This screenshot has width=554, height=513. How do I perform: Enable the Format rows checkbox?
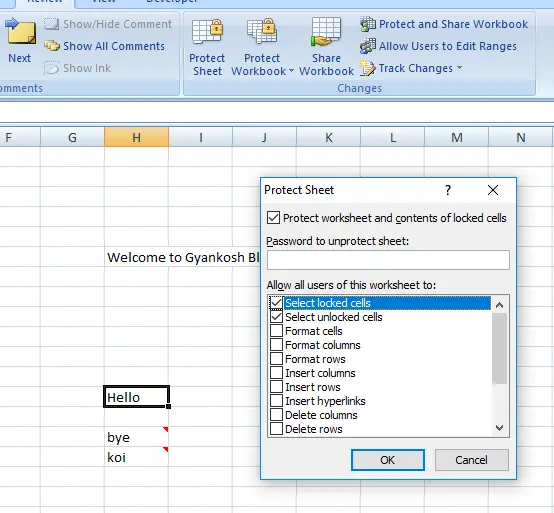(x=276, y=359)
